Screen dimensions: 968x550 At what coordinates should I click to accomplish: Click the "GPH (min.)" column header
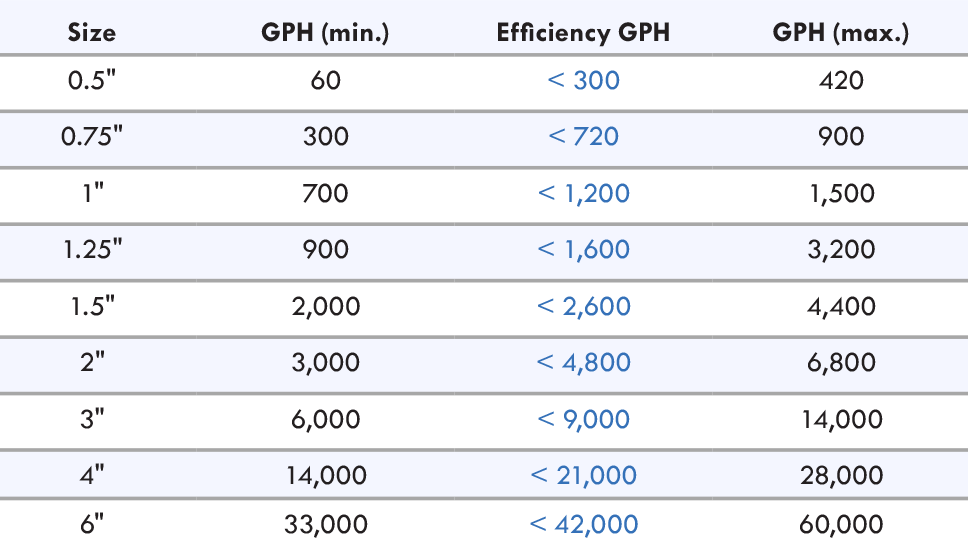point(325,32)
